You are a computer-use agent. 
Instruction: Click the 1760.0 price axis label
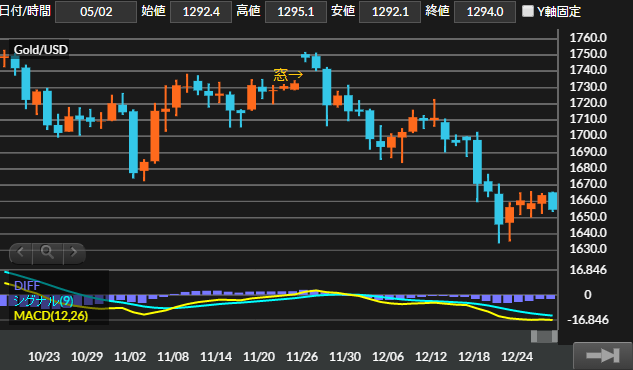click(588, 38)
